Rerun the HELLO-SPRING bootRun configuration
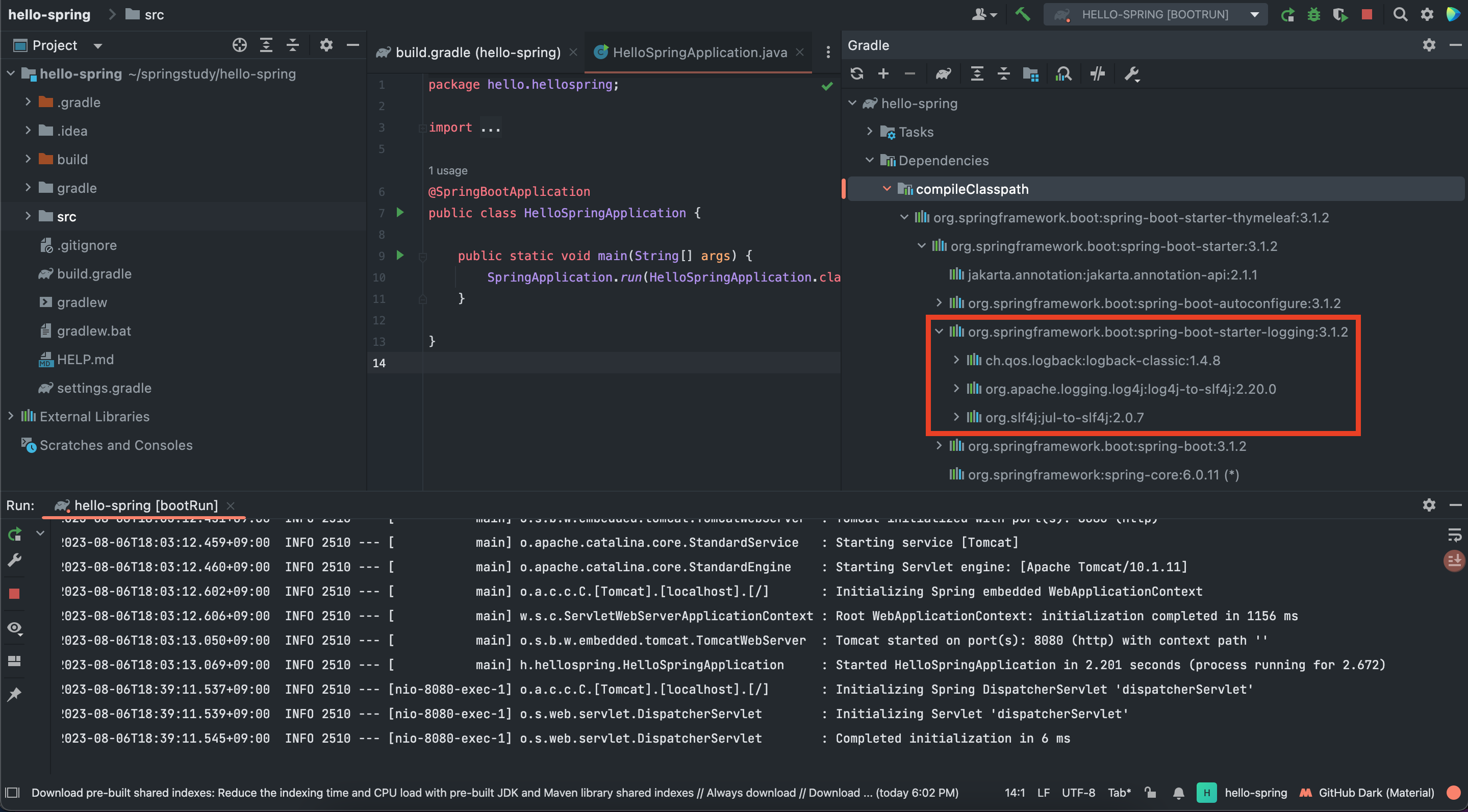The height and width of the screenshot is (812, 1468). coord(1287,14)
